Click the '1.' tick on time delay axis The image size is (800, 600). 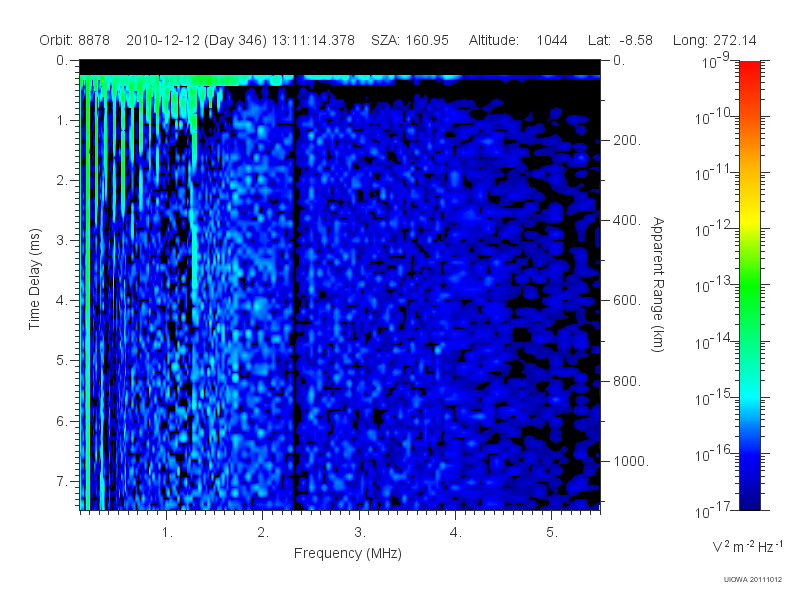pos(62,120)
